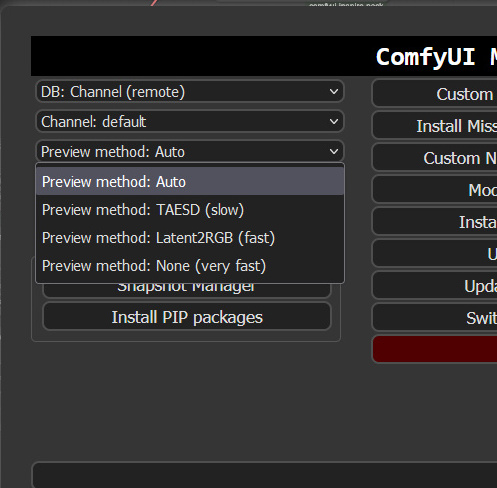The width and height of the screenshot is (497, 488).
Task: Select Preview method: Auto option
Action: pyautogui.click(x=190, y=182)
